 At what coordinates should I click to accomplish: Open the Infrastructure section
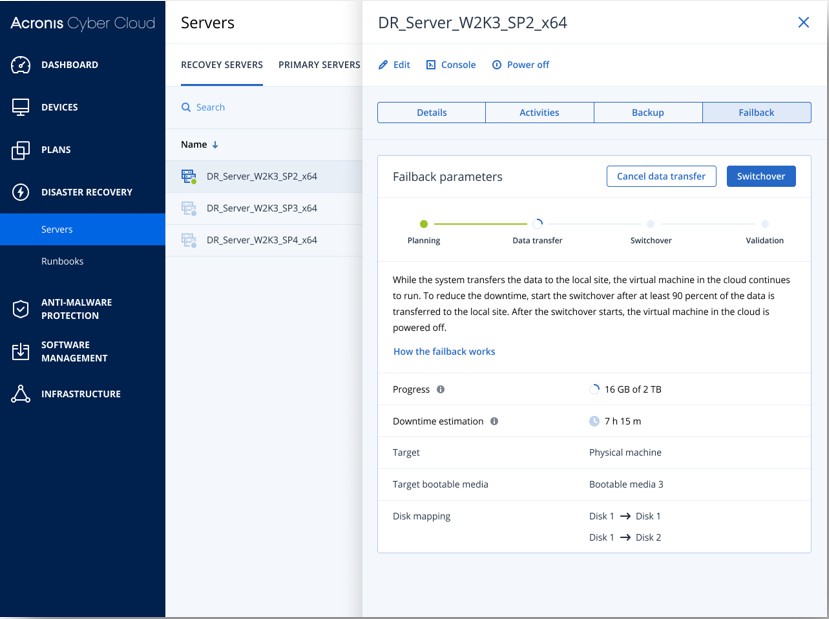pyautogui.click(x=22, y=394)
